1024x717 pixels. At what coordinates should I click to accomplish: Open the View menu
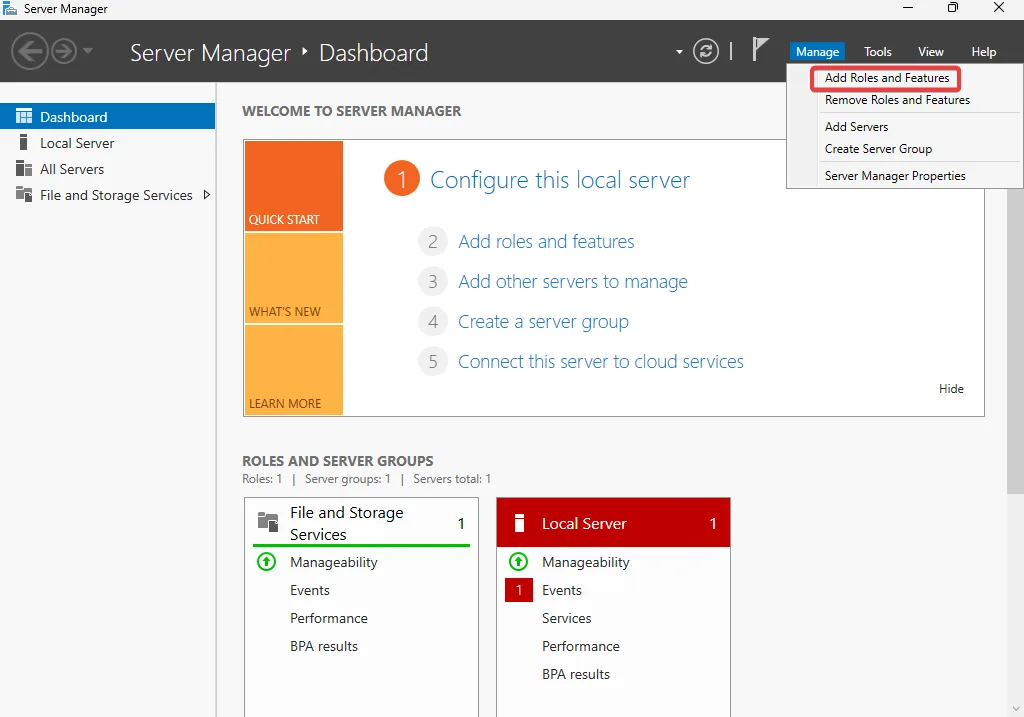930,51
